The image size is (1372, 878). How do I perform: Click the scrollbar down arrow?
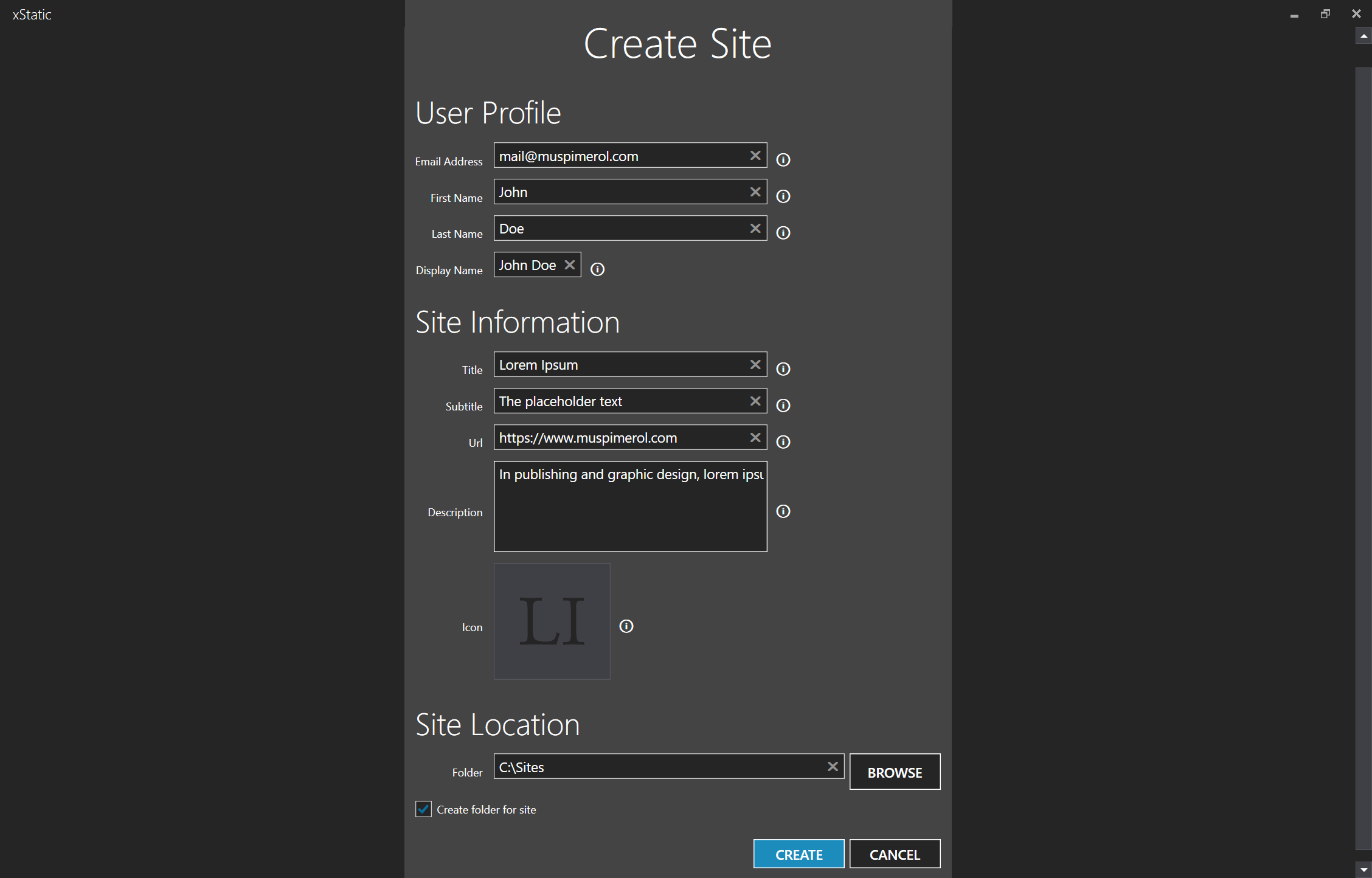pos(1363,870)
